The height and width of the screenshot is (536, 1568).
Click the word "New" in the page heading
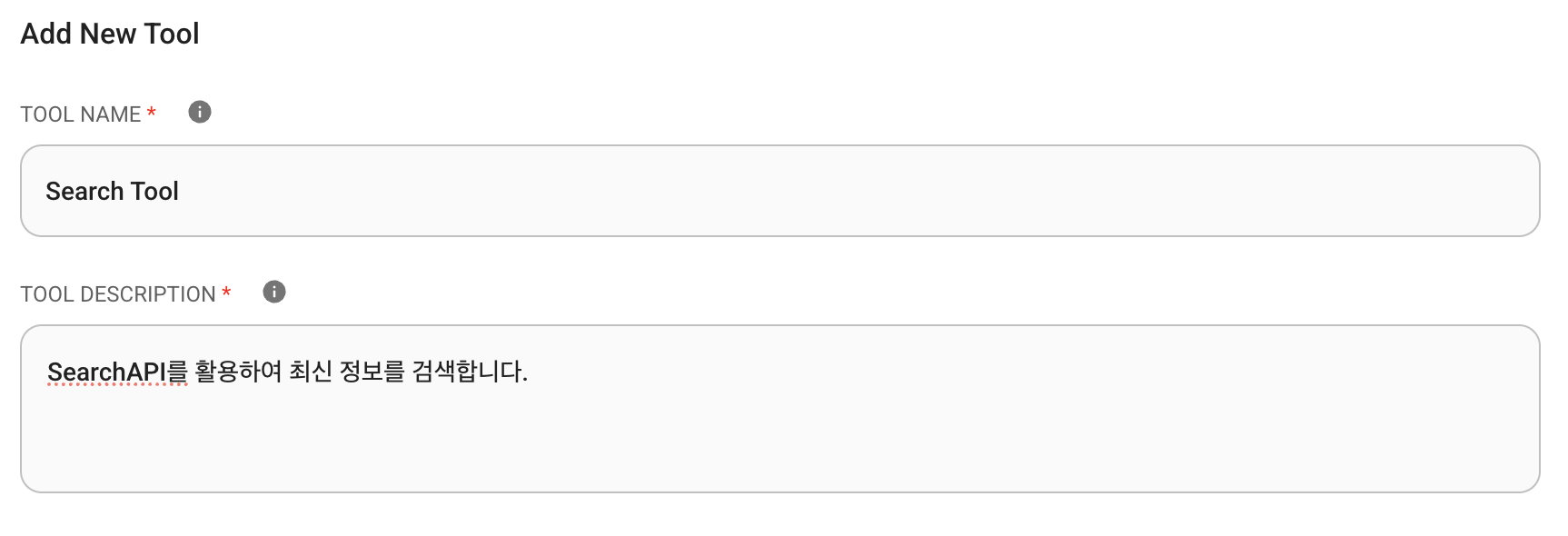[107, 34]
